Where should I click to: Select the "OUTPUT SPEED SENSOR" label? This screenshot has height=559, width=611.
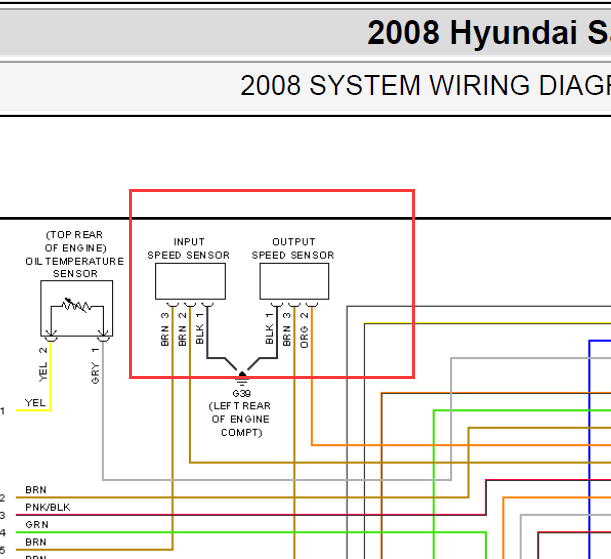point(293,249)
